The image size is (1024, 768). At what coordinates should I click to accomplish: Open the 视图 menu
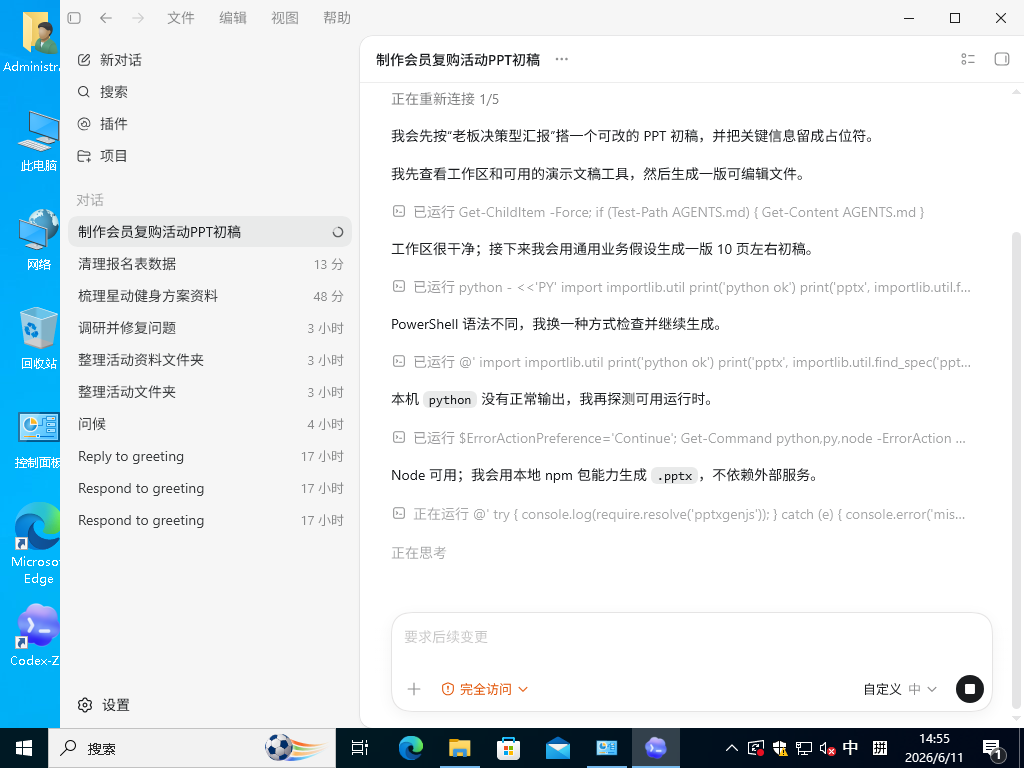pyautogui.click(x=285, y=18)
